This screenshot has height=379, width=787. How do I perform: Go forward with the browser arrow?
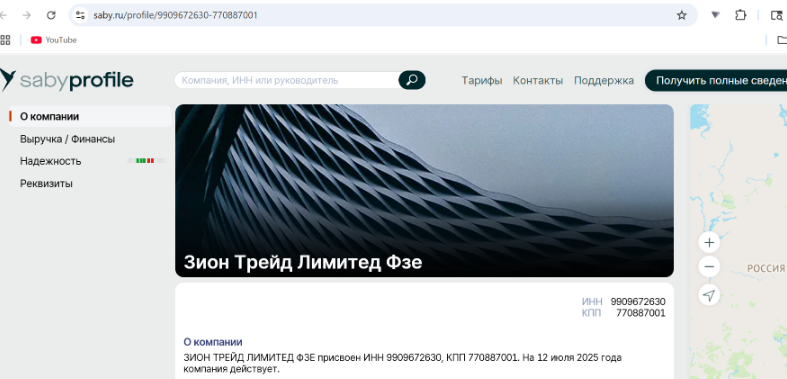coord(27,15)
